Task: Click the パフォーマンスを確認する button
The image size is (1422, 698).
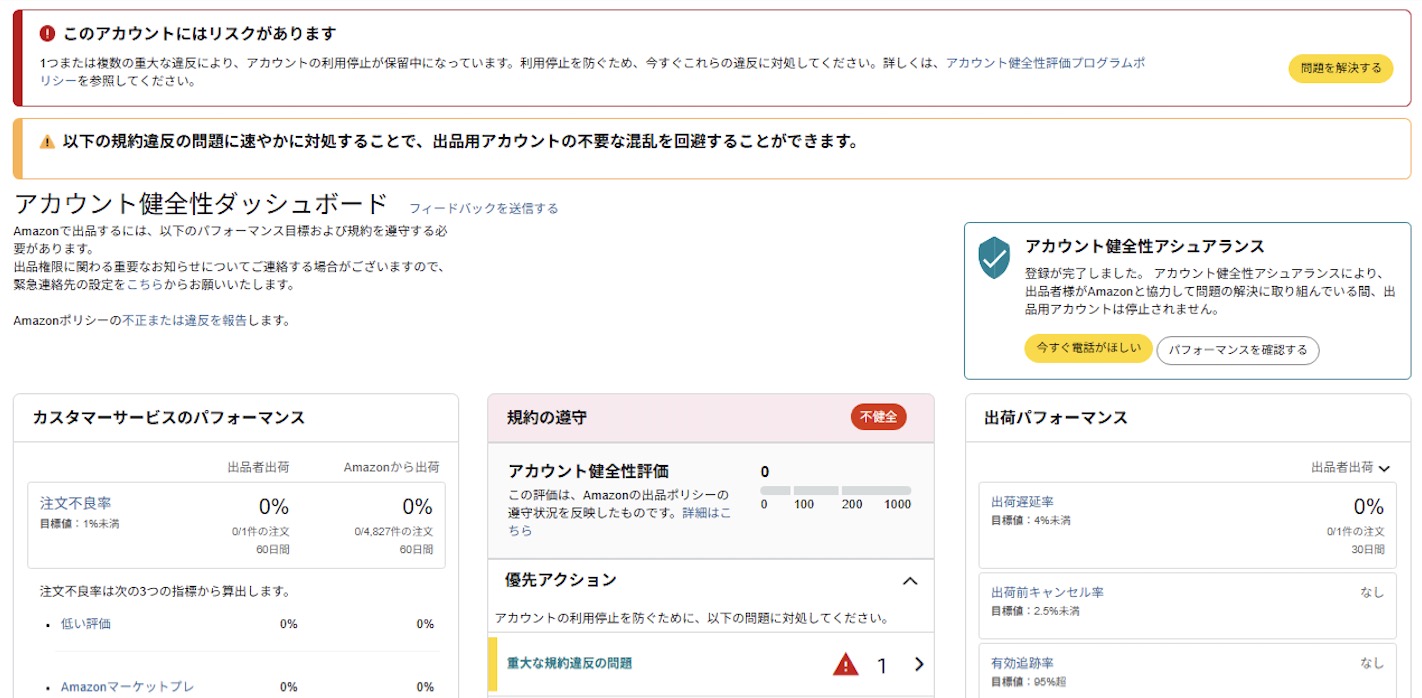Action: tap(1238, 350)
